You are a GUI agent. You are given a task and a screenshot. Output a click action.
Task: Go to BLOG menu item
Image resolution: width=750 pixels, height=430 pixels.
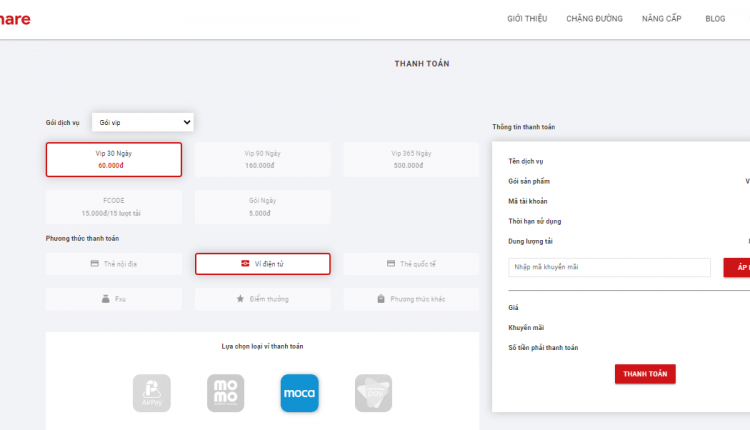(x=715, y=19)
